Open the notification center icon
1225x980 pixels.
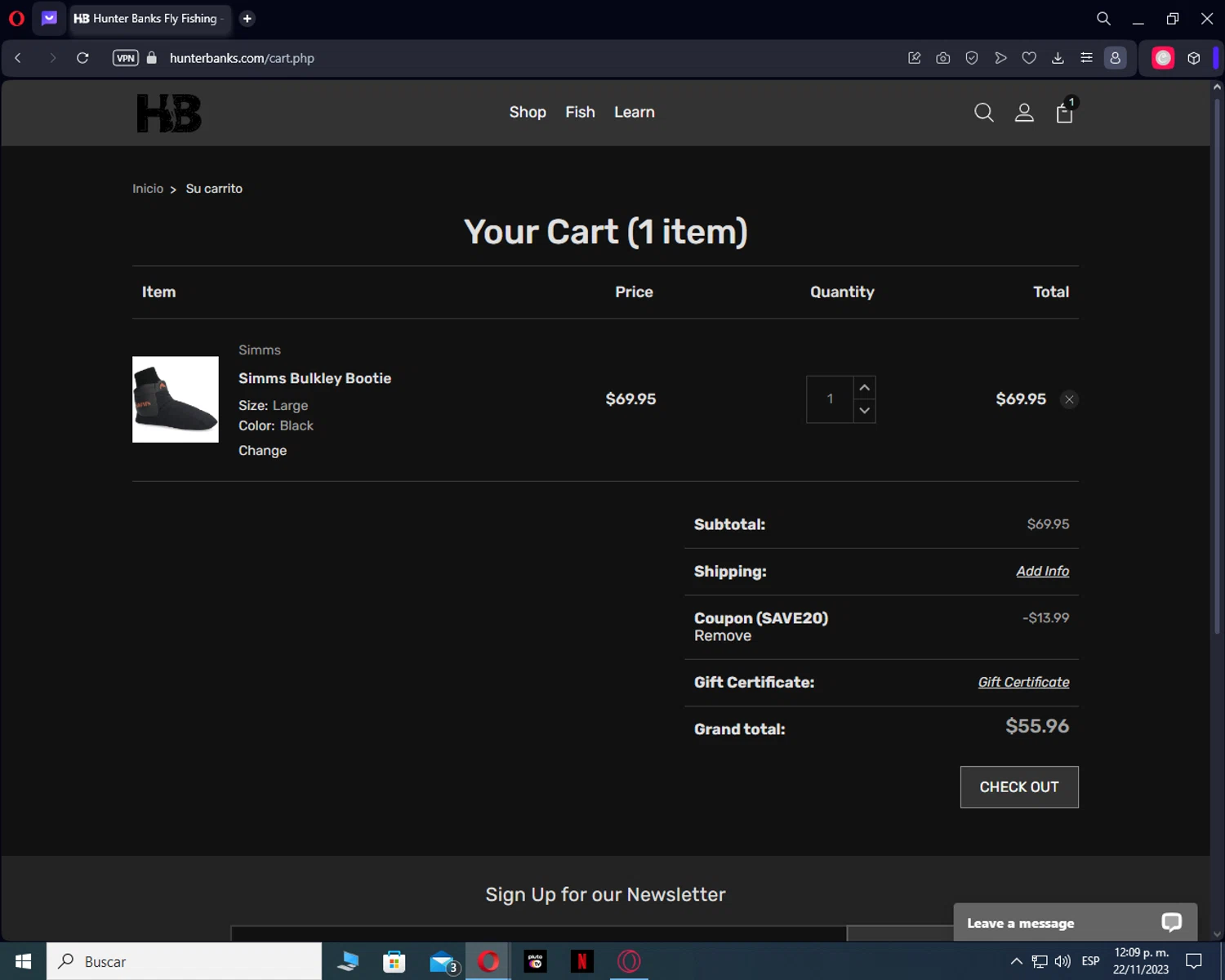[1194, 961]
